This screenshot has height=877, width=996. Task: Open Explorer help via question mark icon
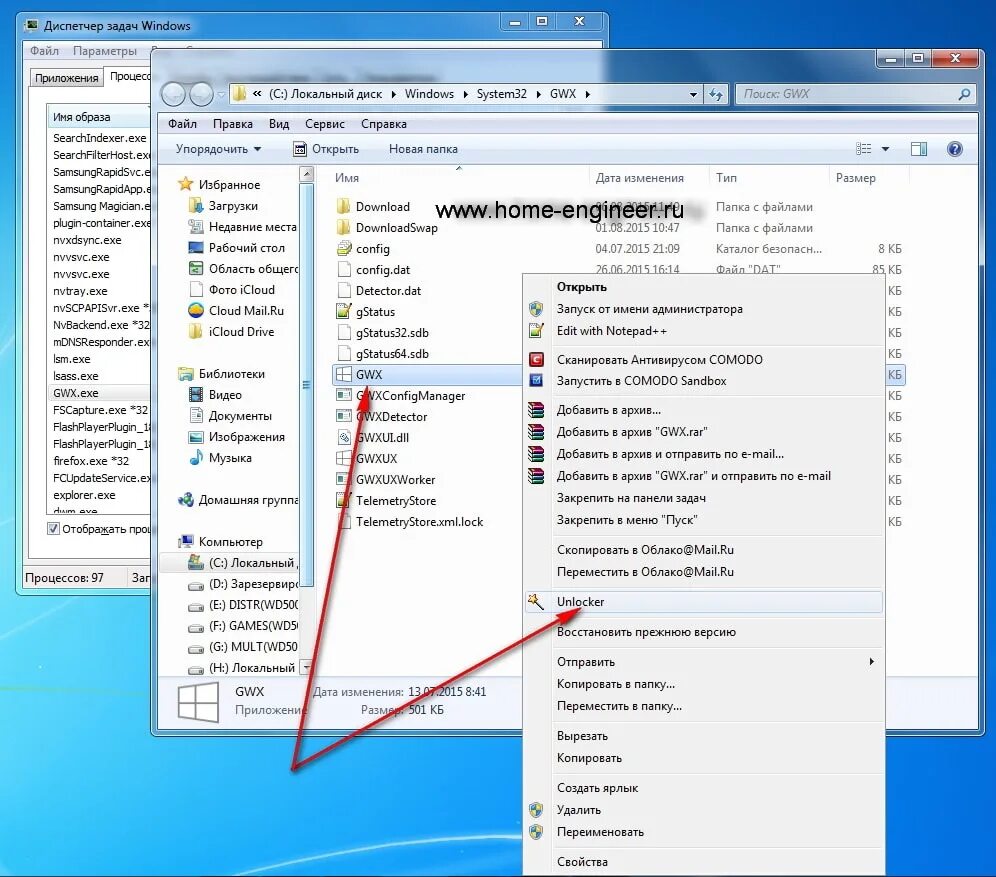955,148
